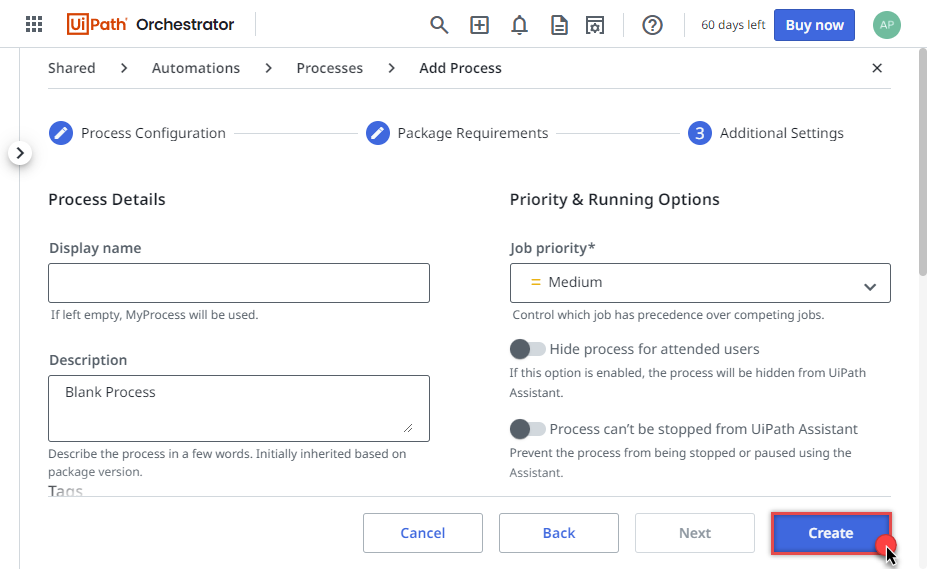Open the apps grid launcher
The image size is (927, 569).
tap(34, 24)
